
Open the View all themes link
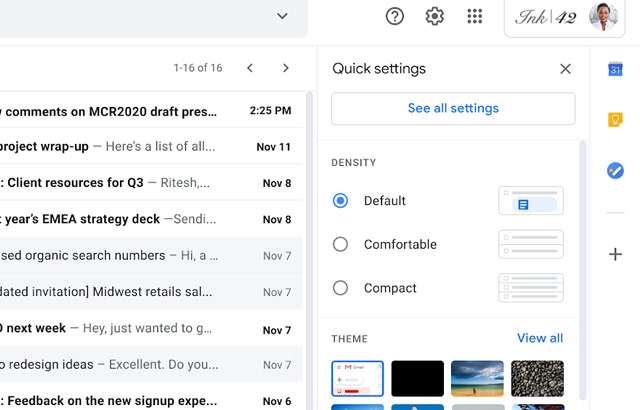(540, 338)
